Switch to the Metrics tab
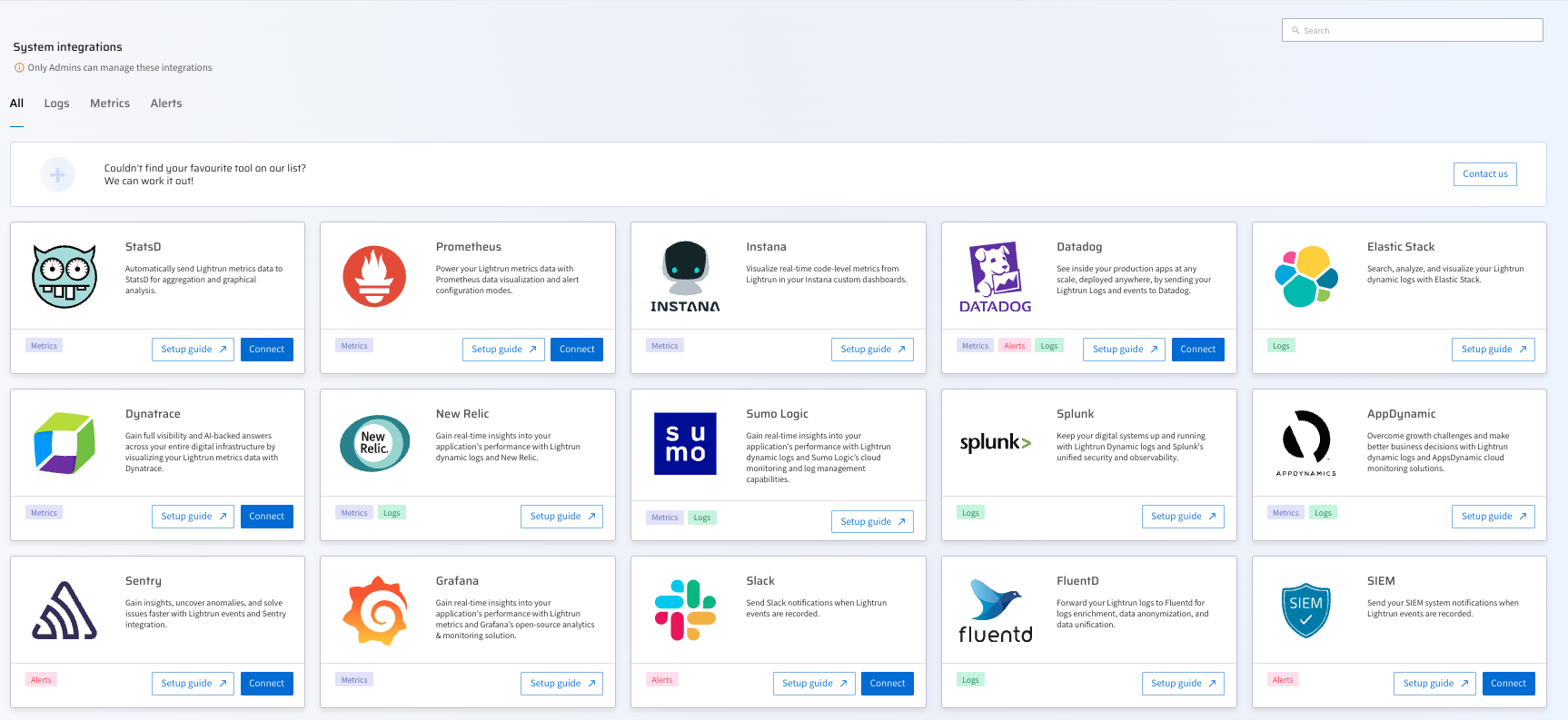 click(110, 104)
